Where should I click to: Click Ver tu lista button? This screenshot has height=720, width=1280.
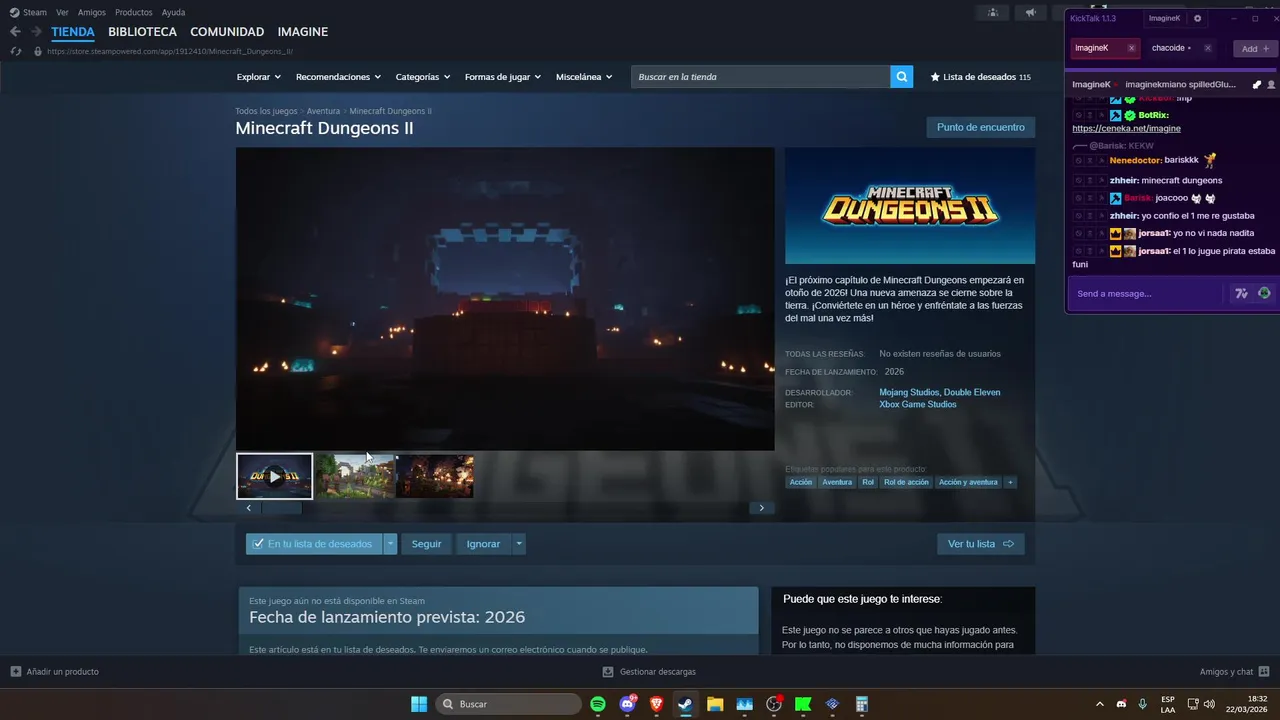click(981, 544)
